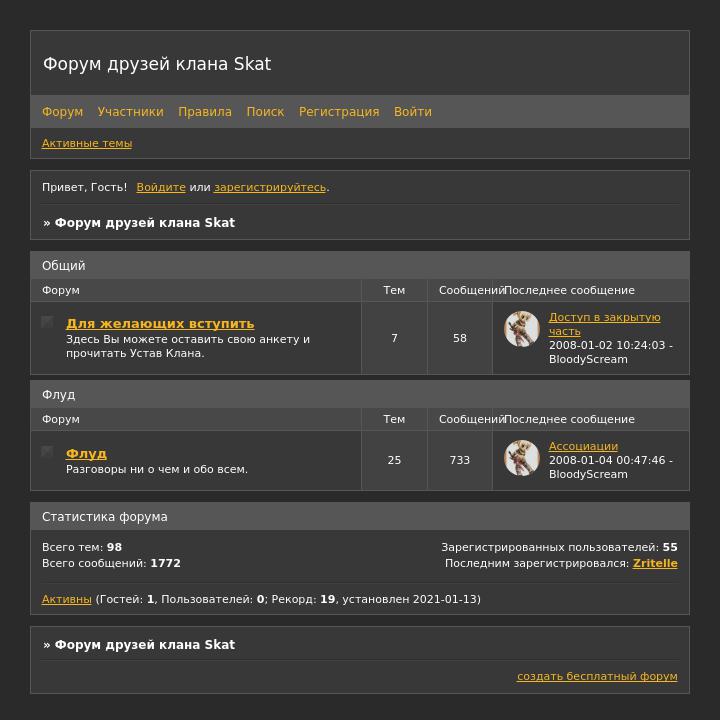Open the Правила menu item
This screenshot has height=720, width=720.
(205, 112)
